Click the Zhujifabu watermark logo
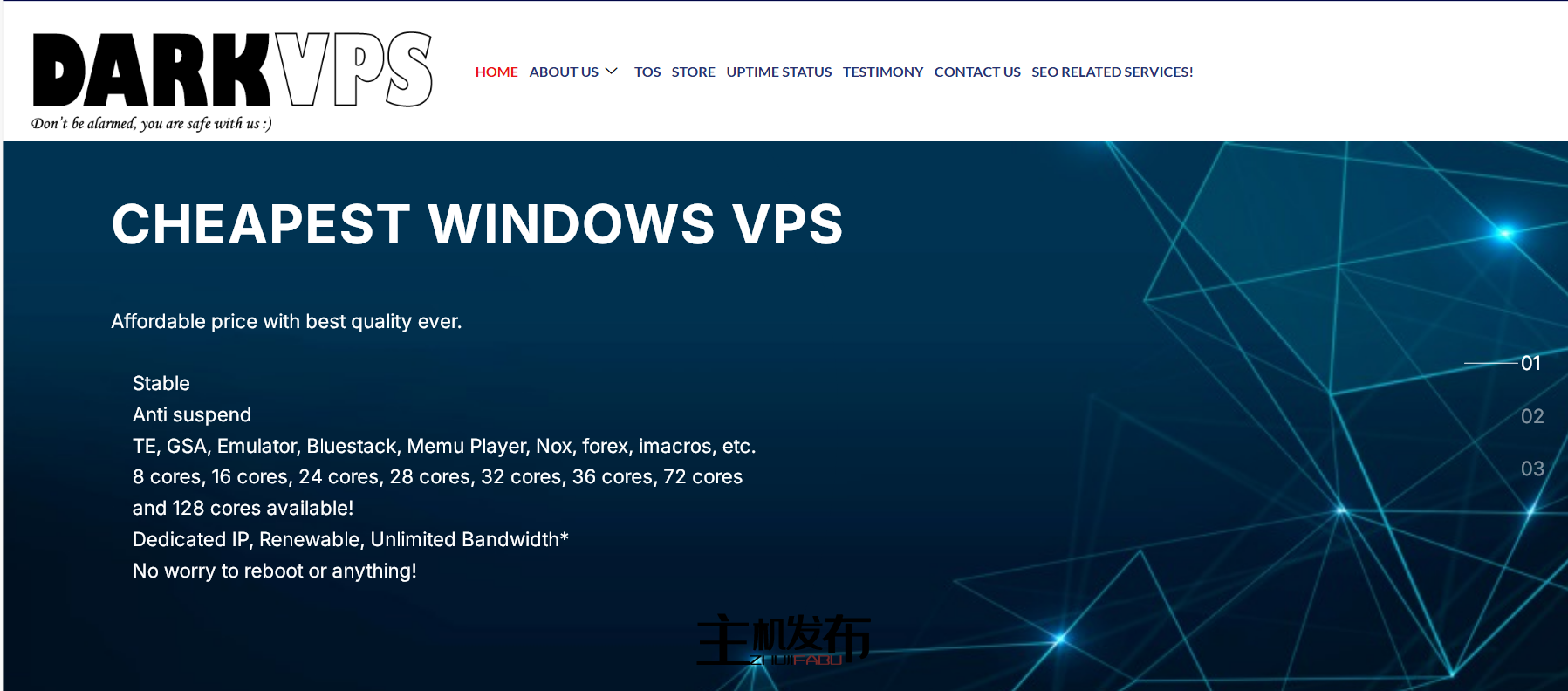The image size is (1568, 691). (783, 640)
